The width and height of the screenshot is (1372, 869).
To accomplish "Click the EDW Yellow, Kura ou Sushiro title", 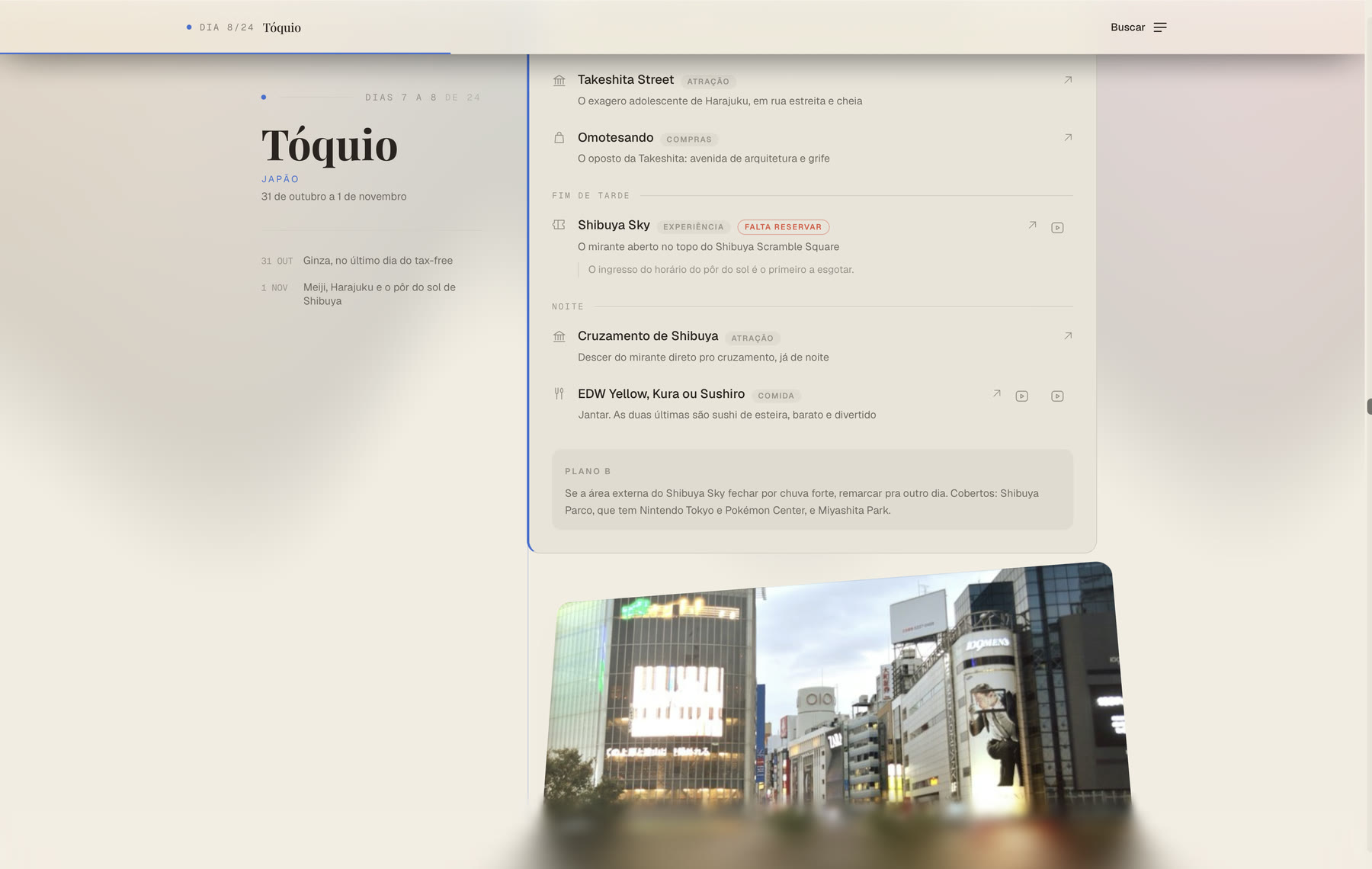I will tap(661, 394).
